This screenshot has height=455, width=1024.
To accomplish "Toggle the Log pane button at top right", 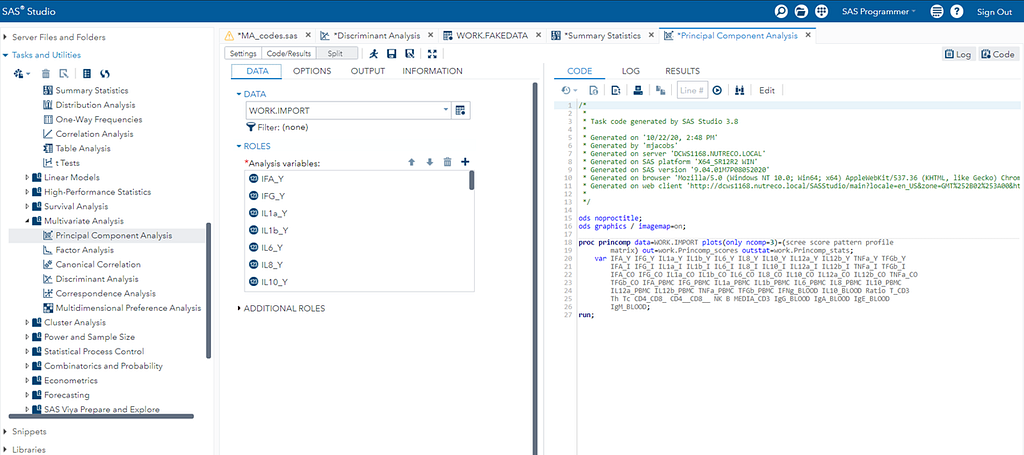I will [957, 54].
